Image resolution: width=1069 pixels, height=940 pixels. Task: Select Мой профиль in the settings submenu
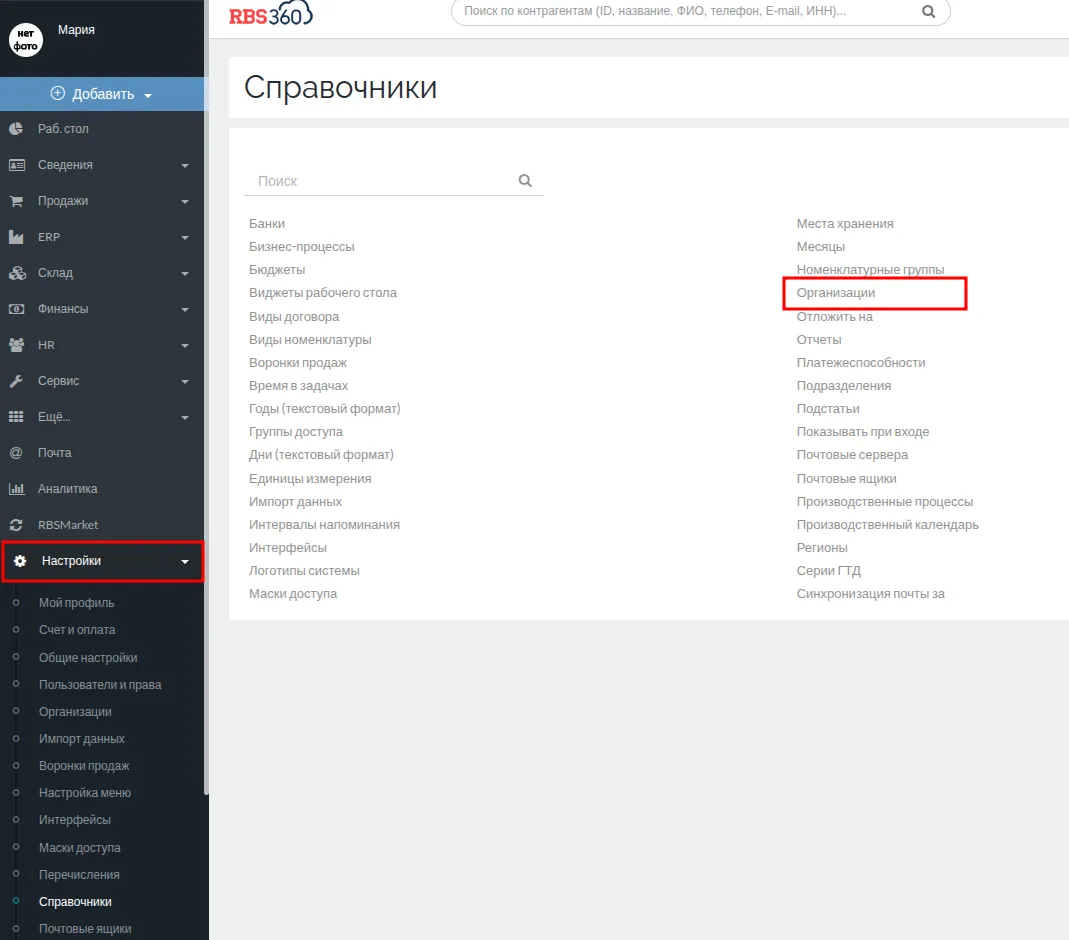[x=76, y=603]
